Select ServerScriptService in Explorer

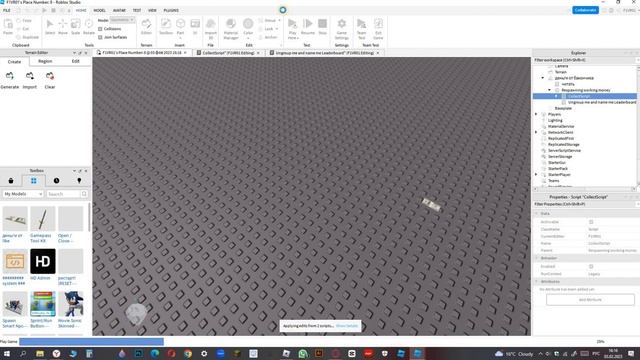point(564,151)
